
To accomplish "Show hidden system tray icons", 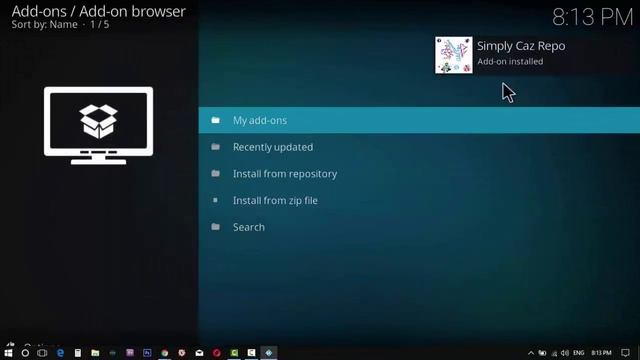I will [x=531, y=353].
